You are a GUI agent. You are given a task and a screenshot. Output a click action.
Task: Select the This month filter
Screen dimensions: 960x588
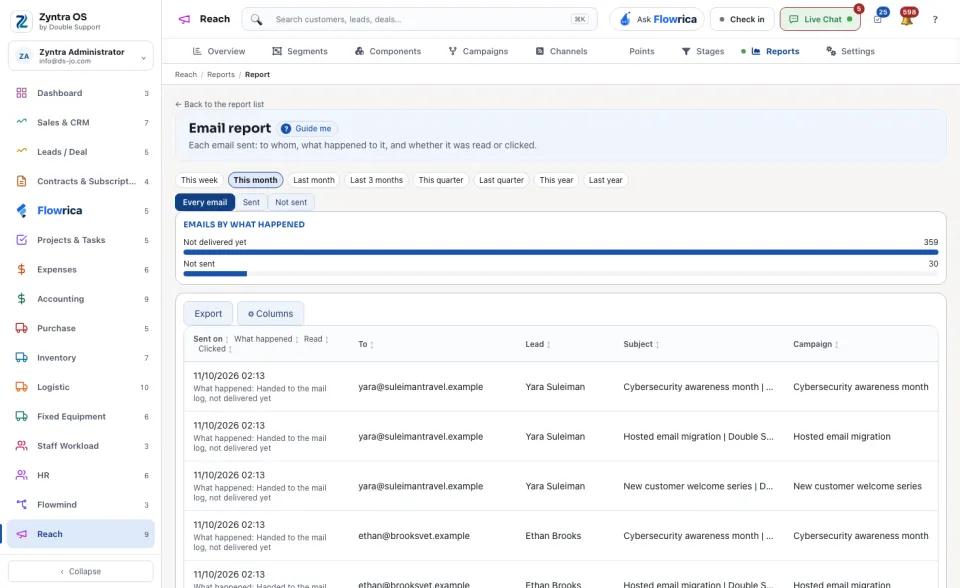tap(255, 180)
